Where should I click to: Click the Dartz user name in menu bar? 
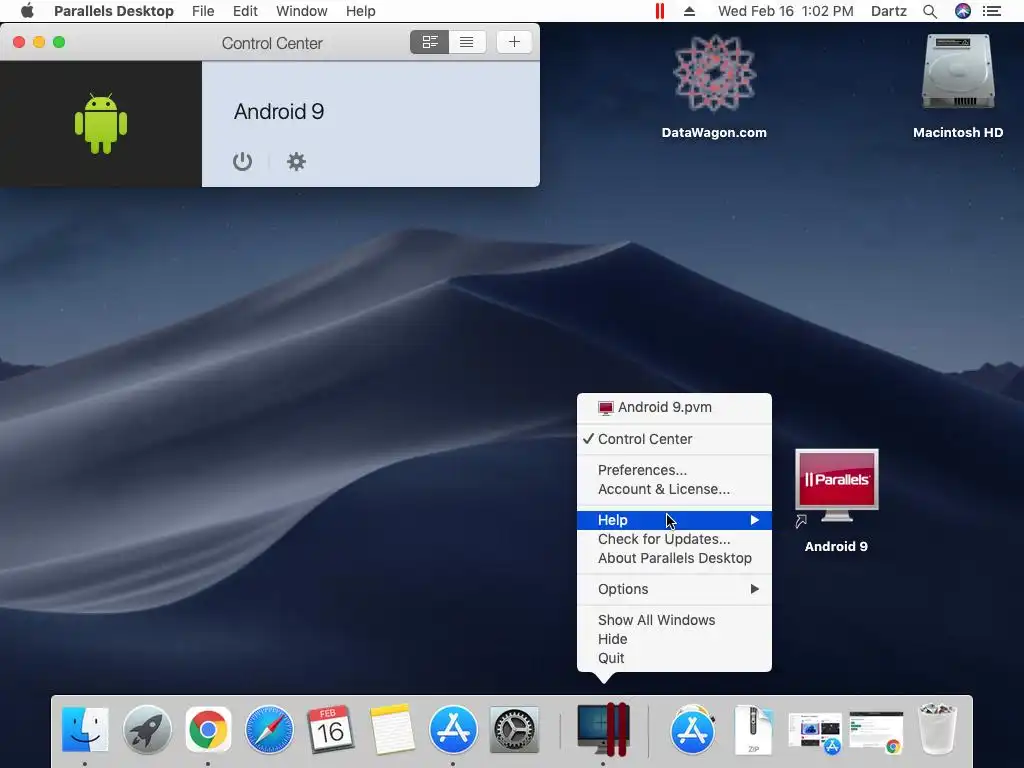(x=889, y=11)
